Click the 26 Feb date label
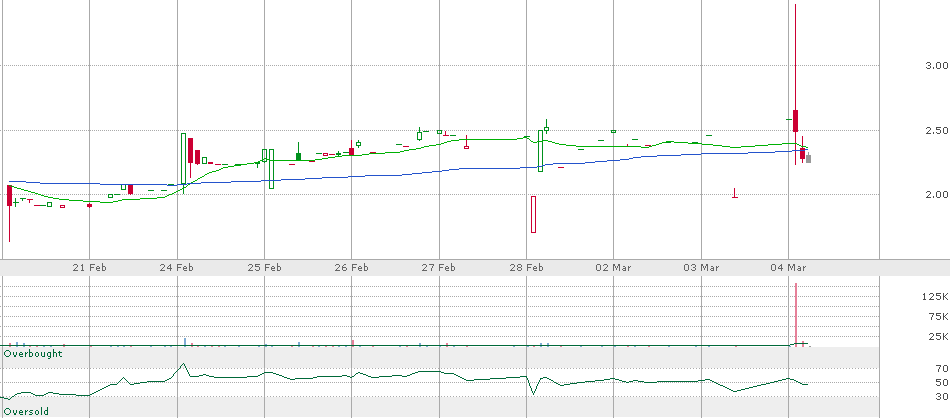 coord(351,267)
